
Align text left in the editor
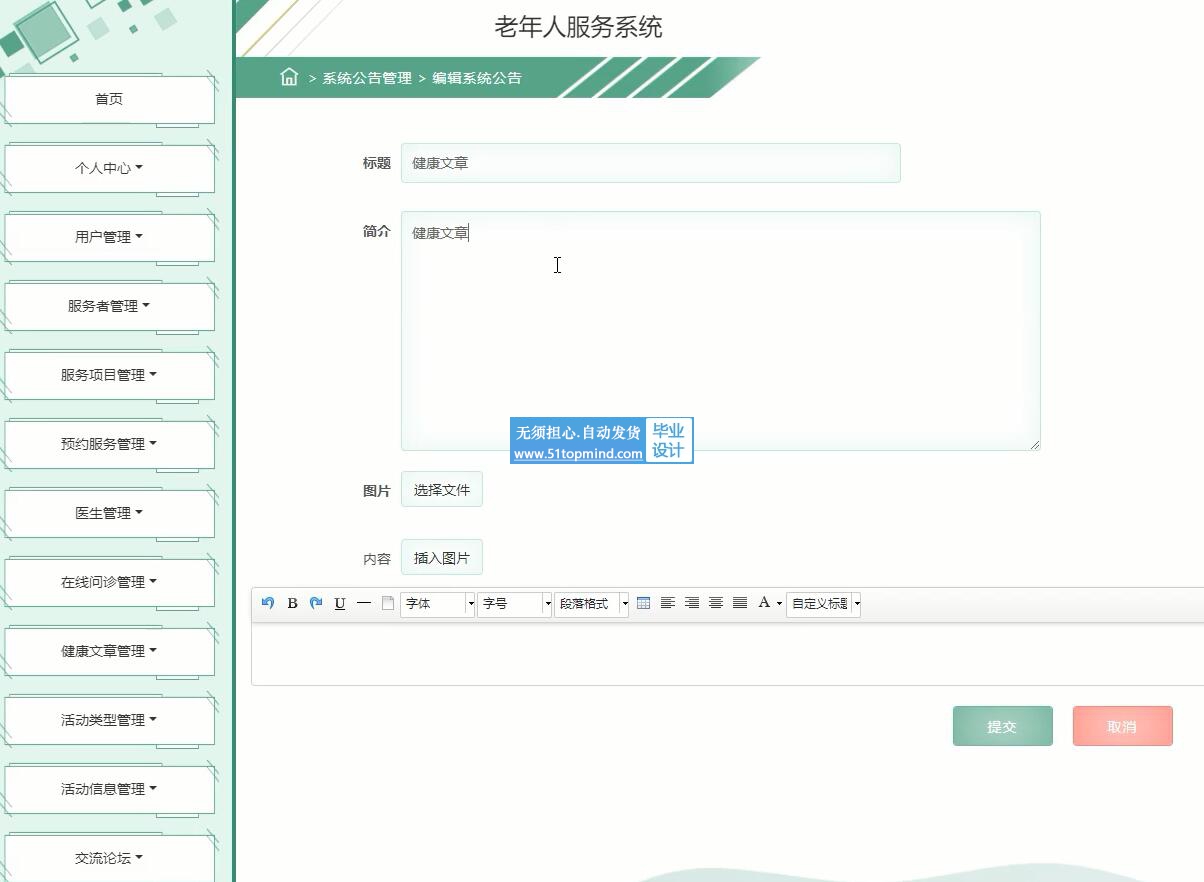click(x=667, y=603)
